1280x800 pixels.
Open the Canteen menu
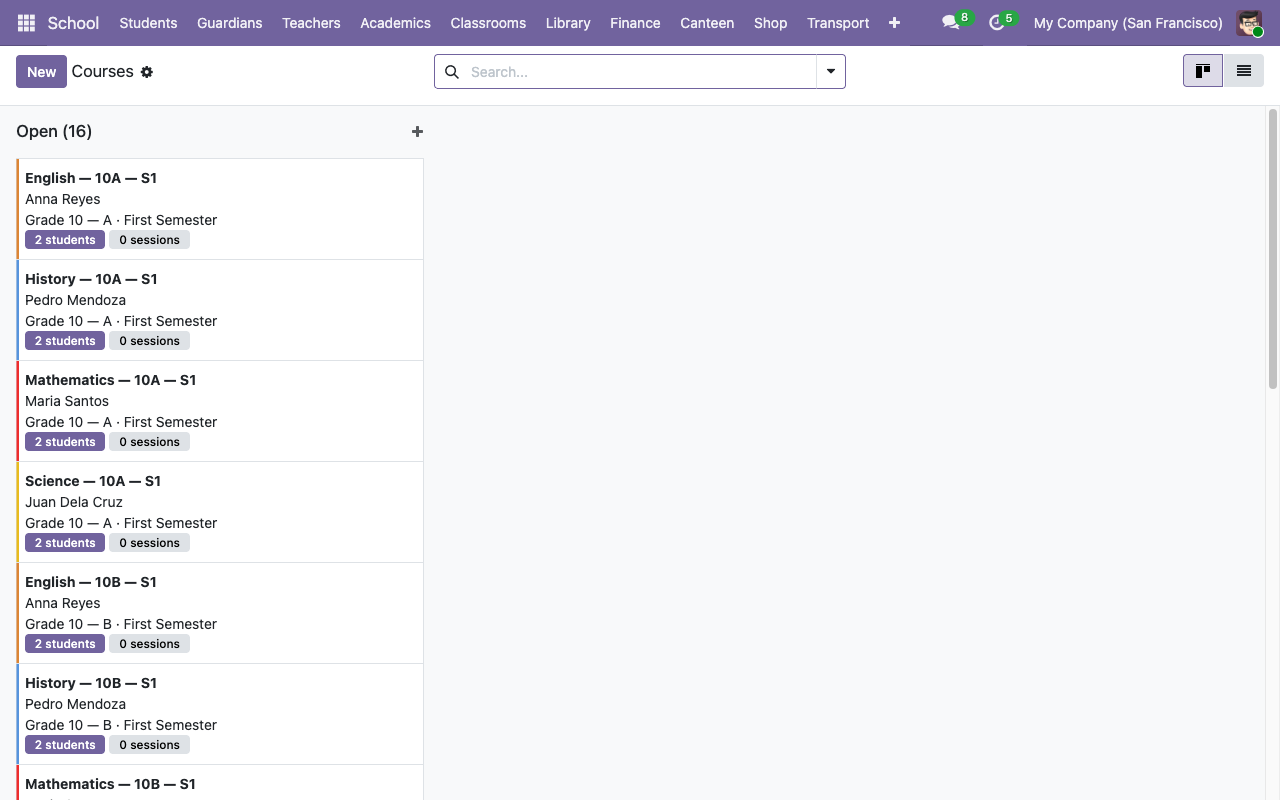click(x=707, y=23)
